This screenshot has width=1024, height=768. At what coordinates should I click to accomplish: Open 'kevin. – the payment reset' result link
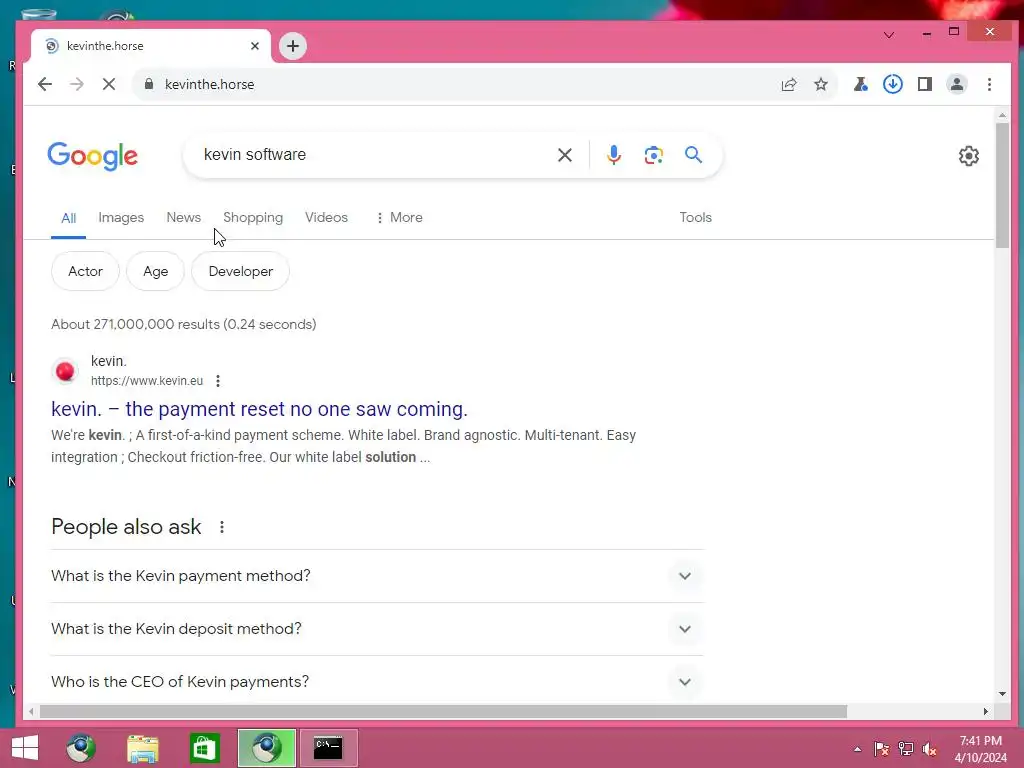click(259, 409)
